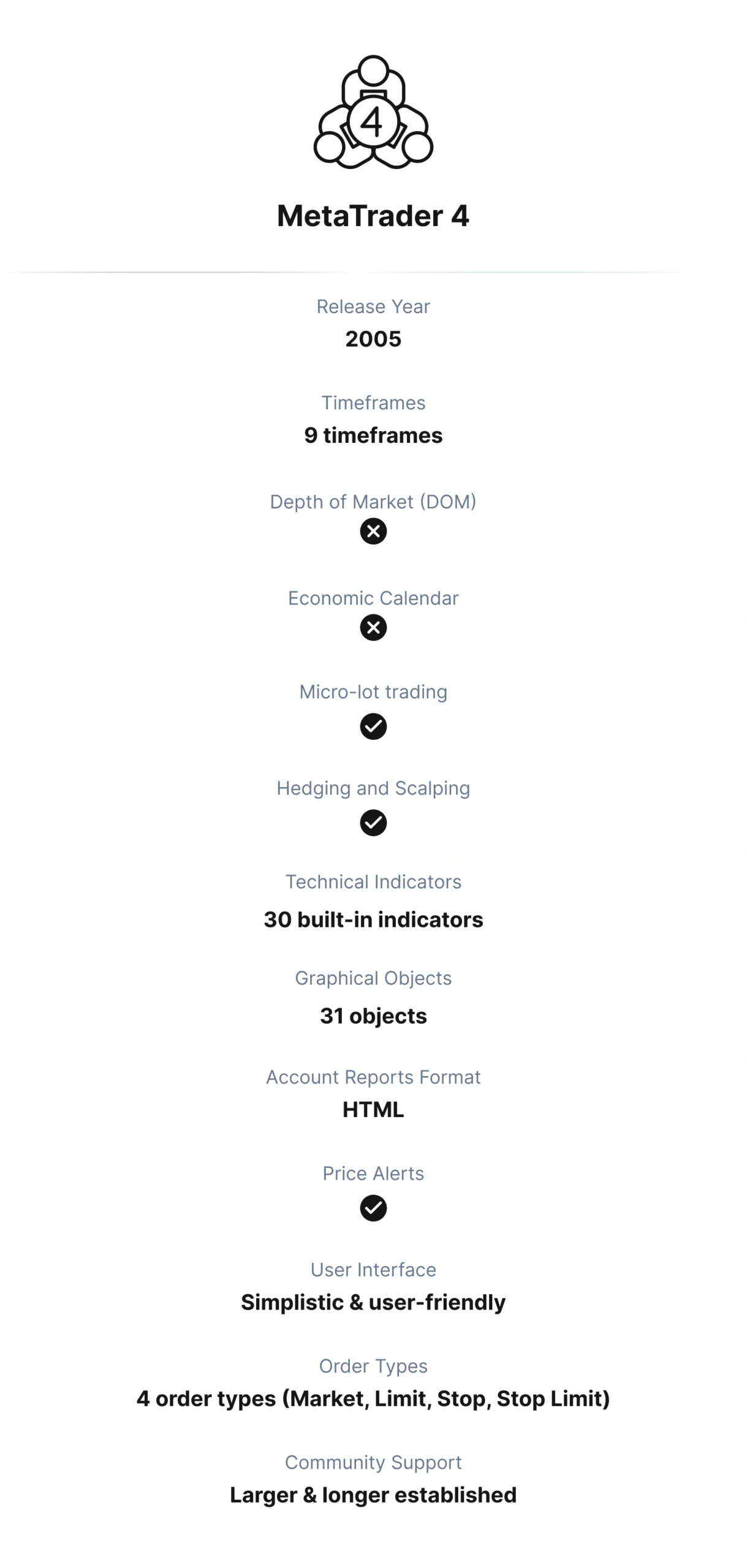Click the Price Alerts checkmark icon

373,1208
